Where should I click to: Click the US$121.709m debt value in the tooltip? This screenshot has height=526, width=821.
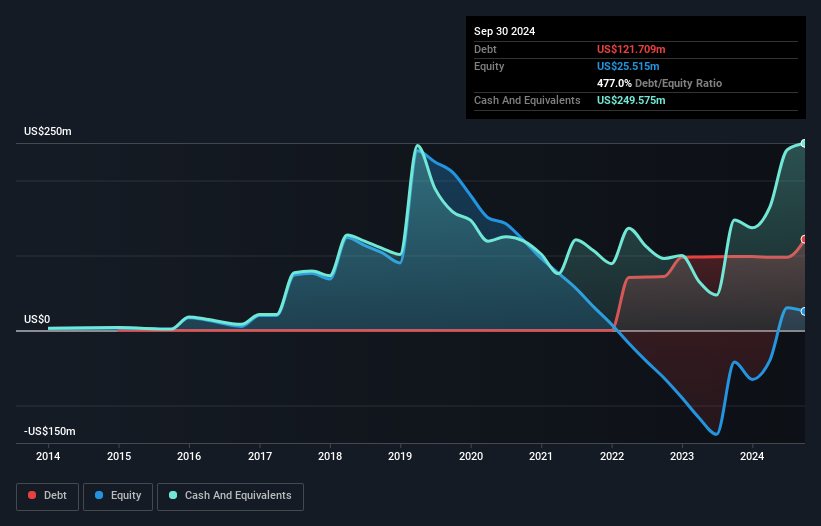coord(631,49)
